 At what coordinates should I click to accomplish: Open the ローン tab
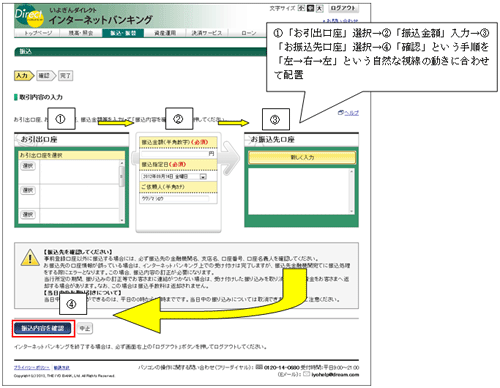249,33
